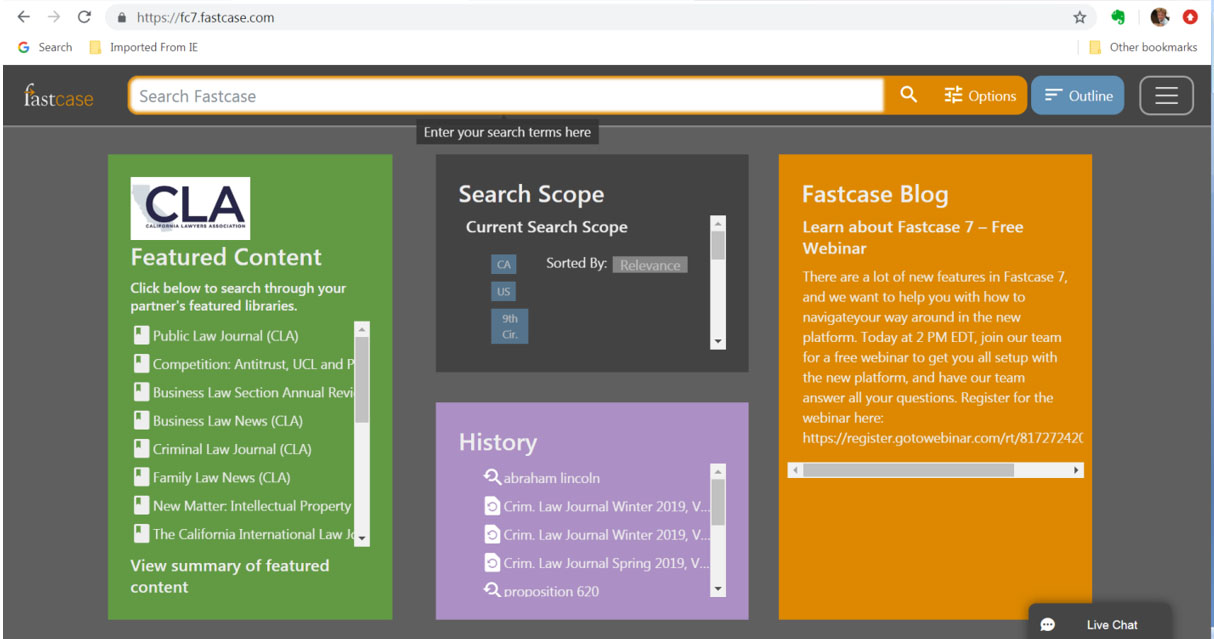The width and height of the screenshot is (1214, 639).
Task: Open the hamburger menu in the top-right corner
Action: coord(1166,95)
